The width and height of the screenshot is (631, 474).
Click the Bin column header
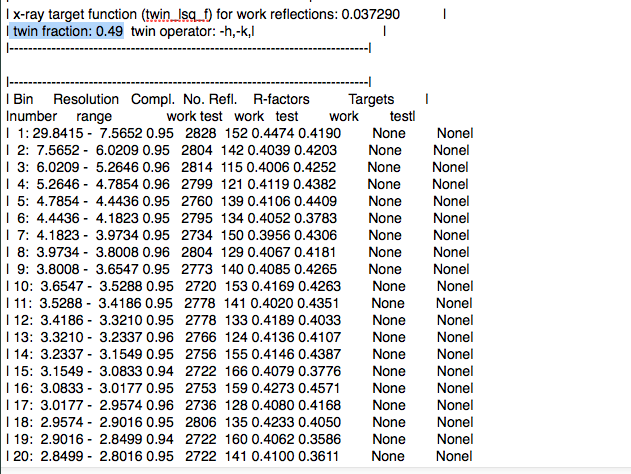(22, 100)
